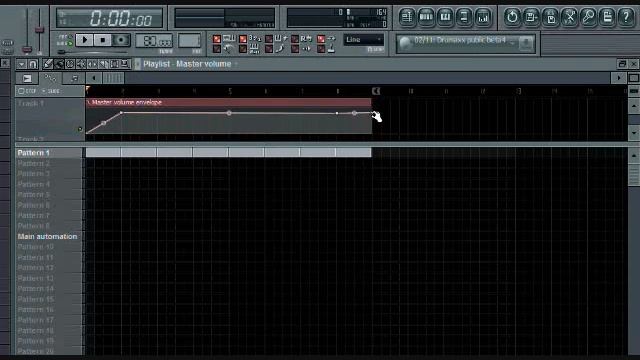
Task: Open the playlist options menu arrow
Action: [x=22, y=64]
